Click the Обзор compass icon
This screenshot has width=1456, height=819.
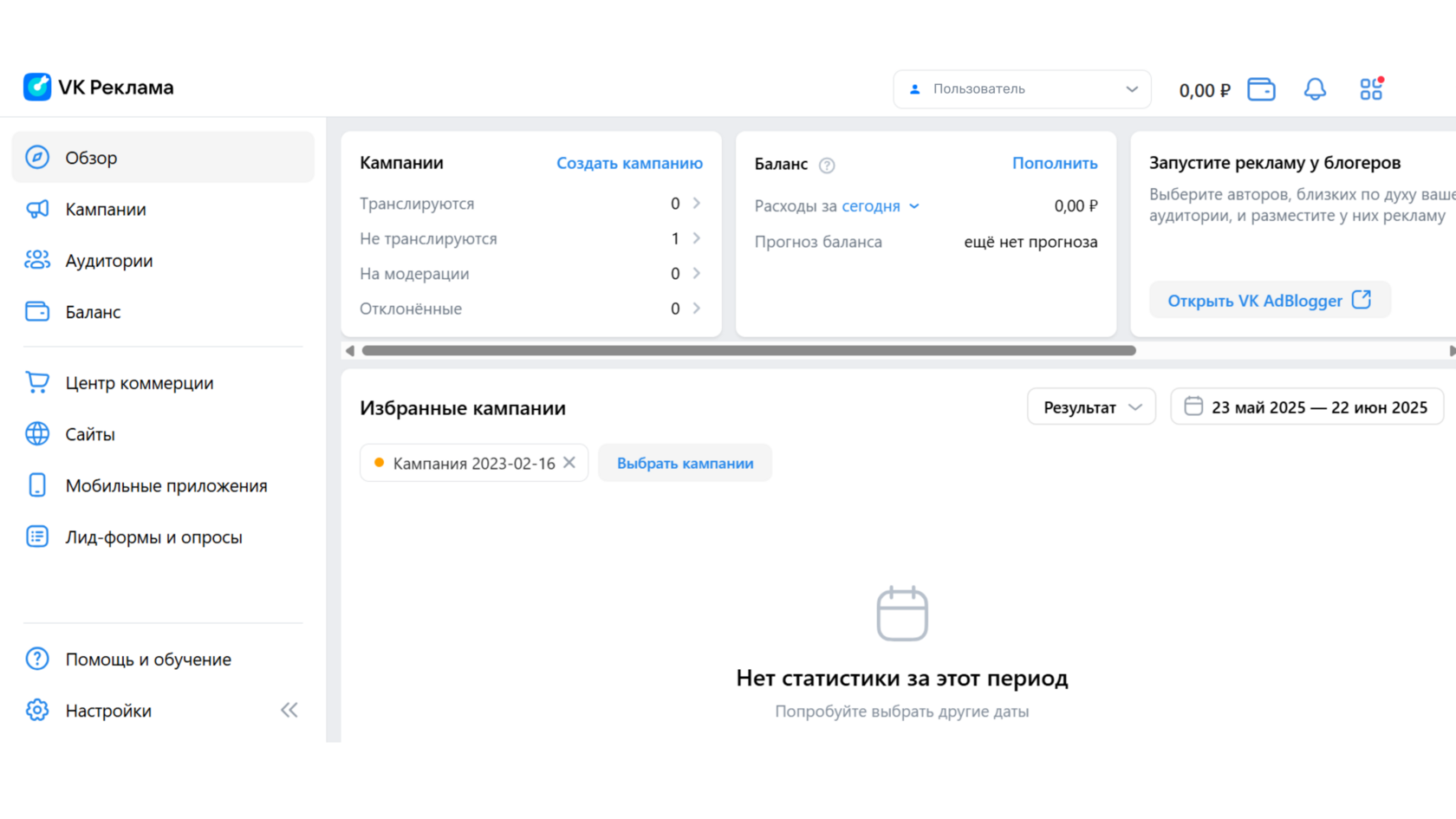pos(37,157)
